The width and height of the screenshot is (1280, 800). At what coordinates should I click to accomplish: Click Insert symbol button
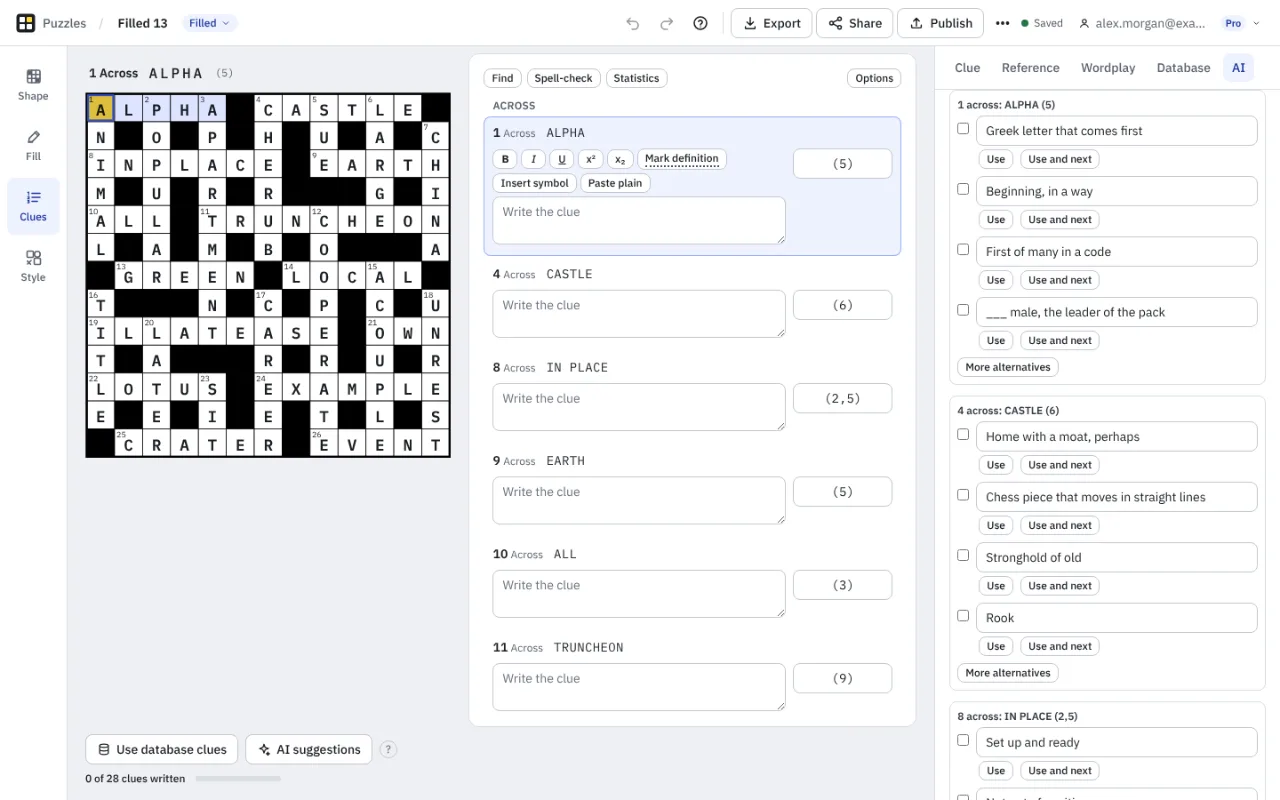click(534, 183)
